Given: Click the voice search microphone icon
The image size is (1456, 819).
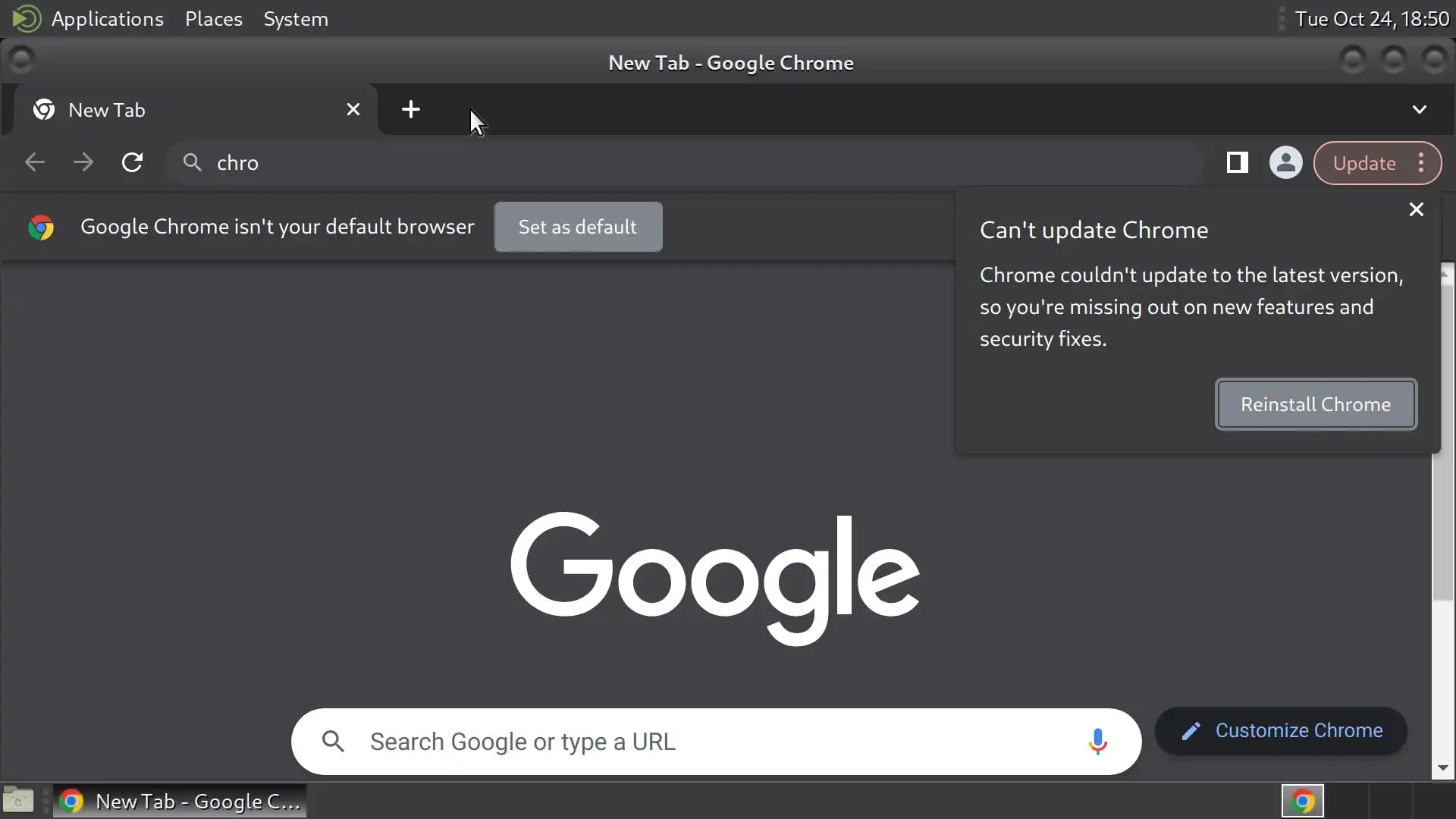Looking at the screenshot, I should 1097,741.
